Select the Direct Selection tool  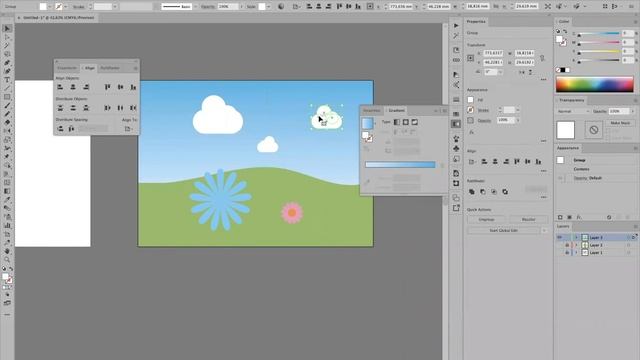tap(7, 37)
